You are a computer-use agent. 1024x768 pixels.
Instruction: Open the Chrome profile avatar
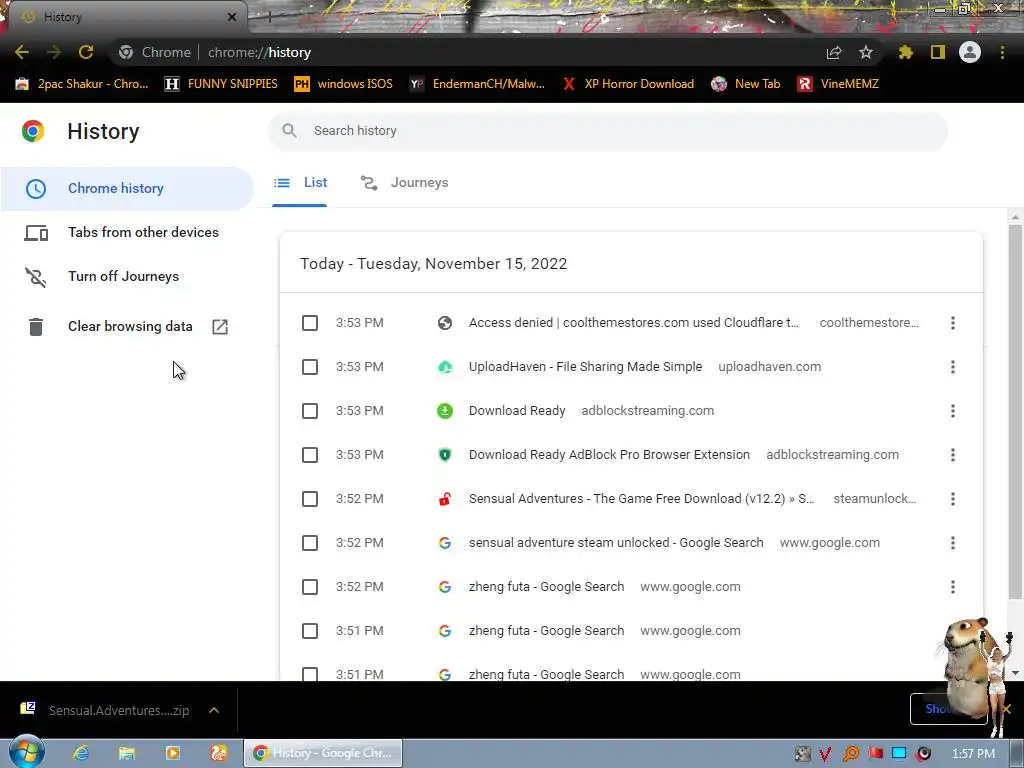[970, 52]
